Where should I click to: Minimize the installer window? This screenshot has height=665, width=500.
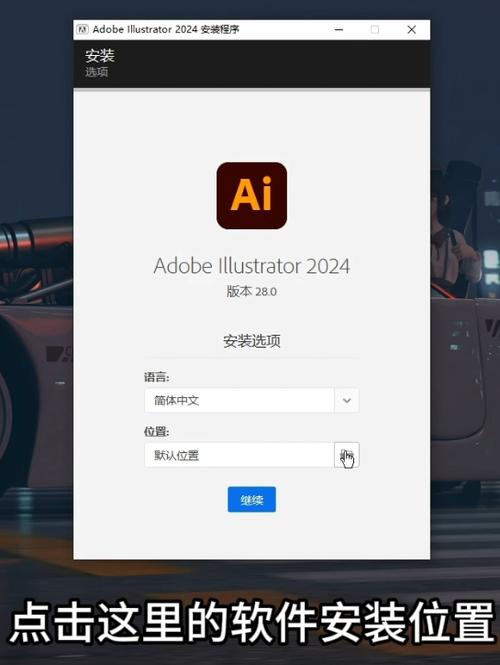339,30
